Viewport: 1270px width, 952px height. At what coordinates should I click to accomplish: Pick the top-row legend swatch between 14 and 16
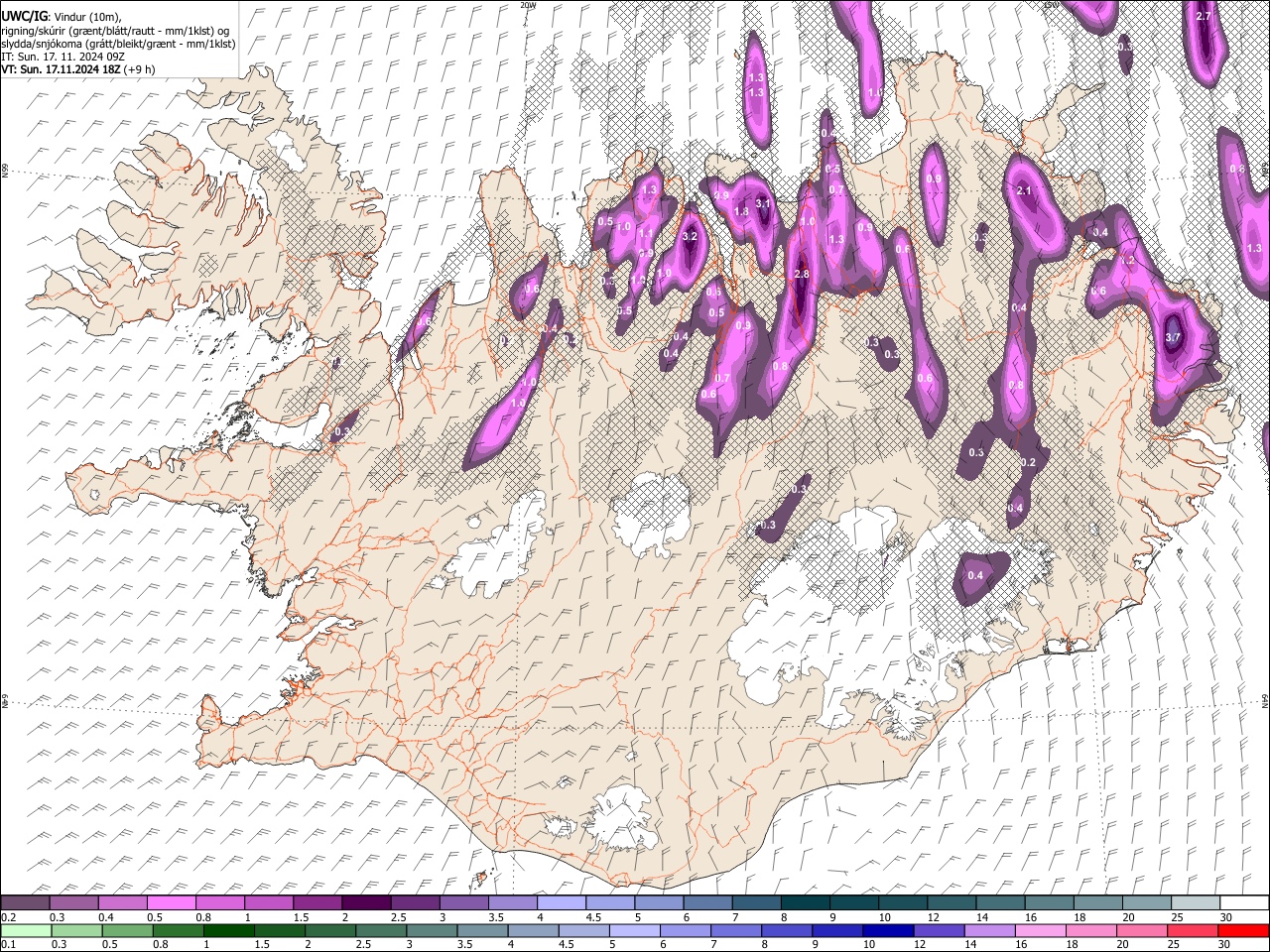[x=998, y=902]
